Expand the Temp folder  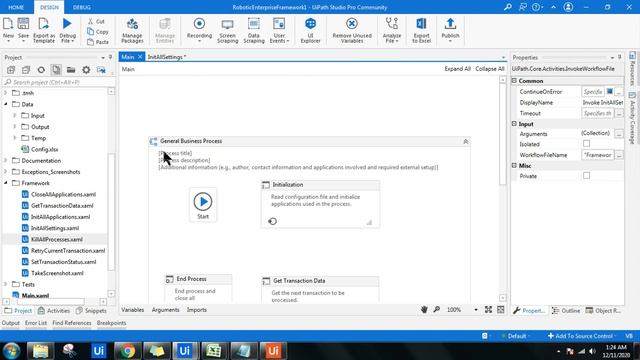tap(15, 138)
